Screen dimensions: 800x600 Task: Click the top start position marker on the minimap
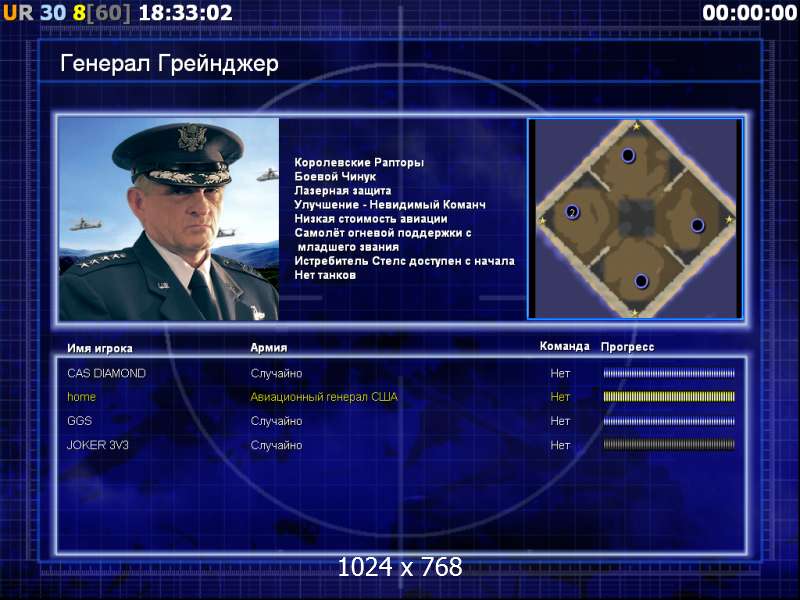coord(628,155)
